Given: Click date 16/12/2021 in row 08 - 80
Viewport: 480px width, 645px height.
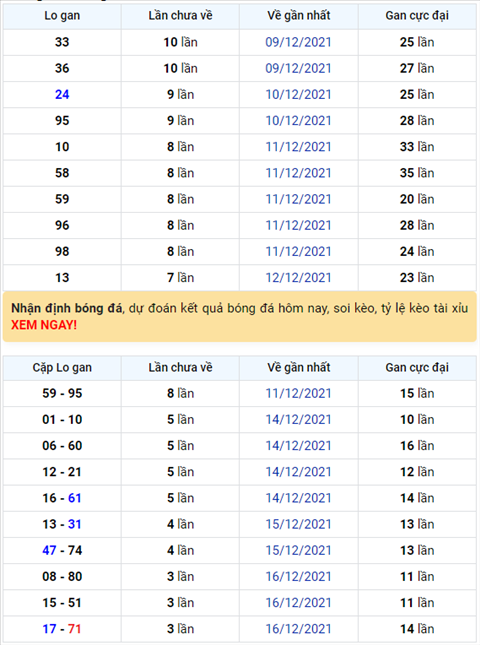Looking at the screenshot, I should 298,577.
